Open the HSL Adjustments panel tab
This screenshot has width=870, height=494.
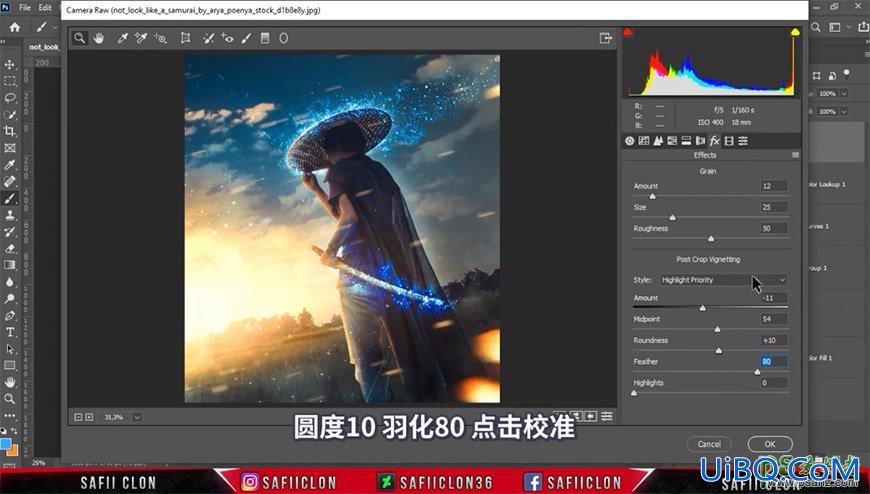click(672, 141)
